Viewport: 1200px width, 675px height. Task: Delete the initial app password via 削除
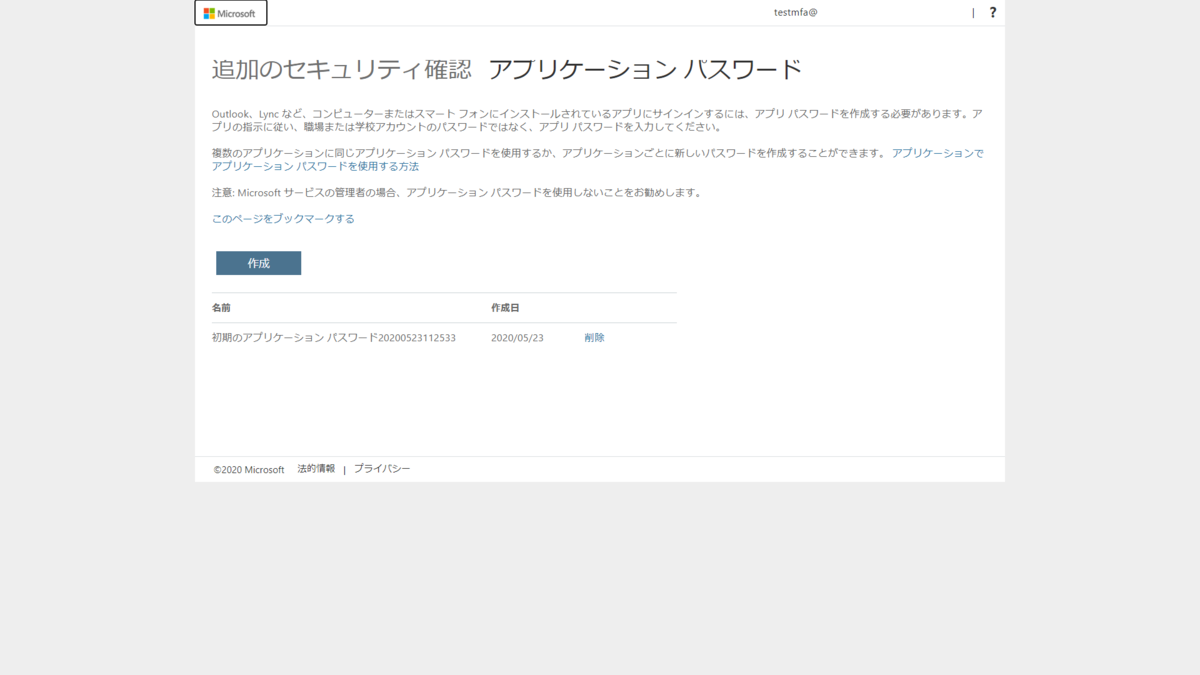pyautogui.click(x=594, y=338)
